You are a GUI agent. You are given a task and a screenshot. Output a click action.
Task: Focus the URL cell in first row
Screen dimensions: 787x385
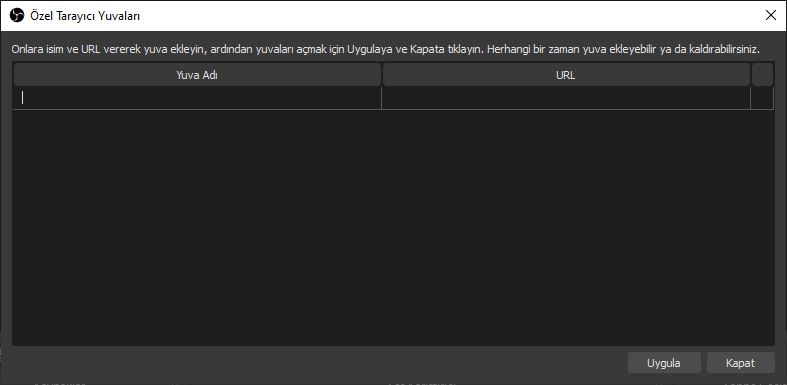tap(566, 98)
